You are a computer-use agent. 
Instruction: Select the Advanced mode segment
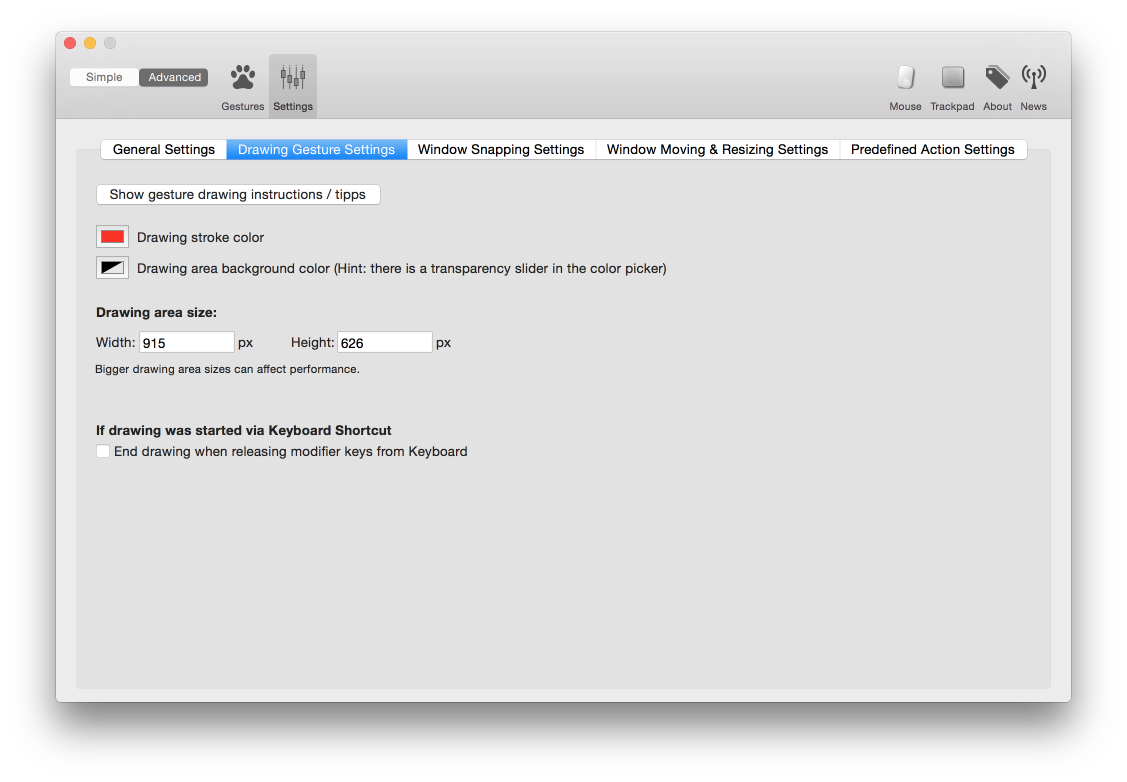click(x=174, y=77)
